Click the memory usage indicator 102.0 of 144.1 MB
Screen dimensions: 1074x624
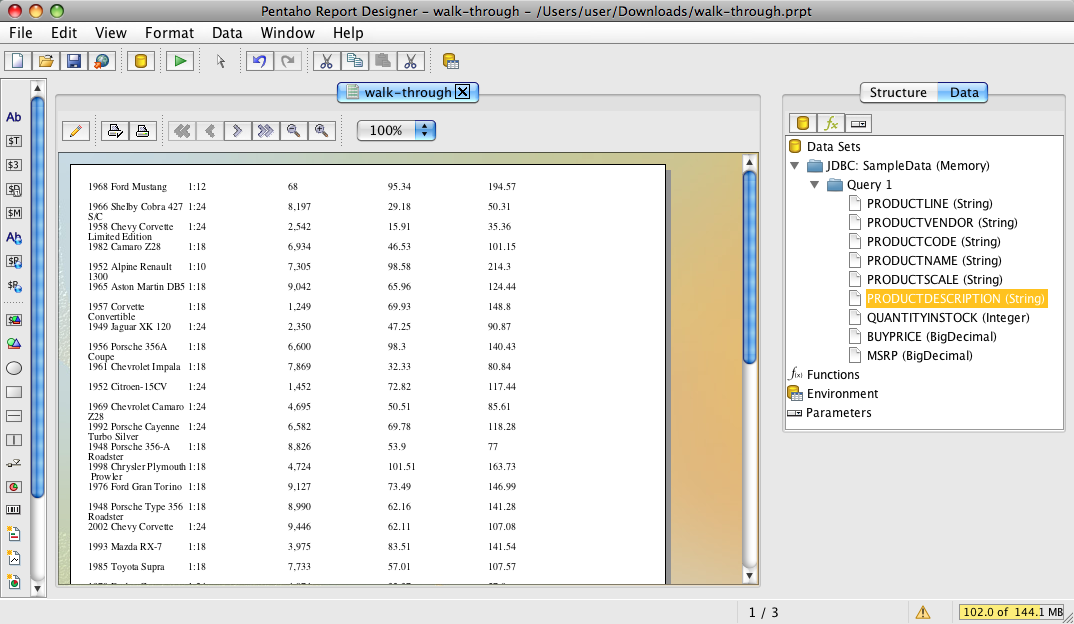tap(1012, 612)
